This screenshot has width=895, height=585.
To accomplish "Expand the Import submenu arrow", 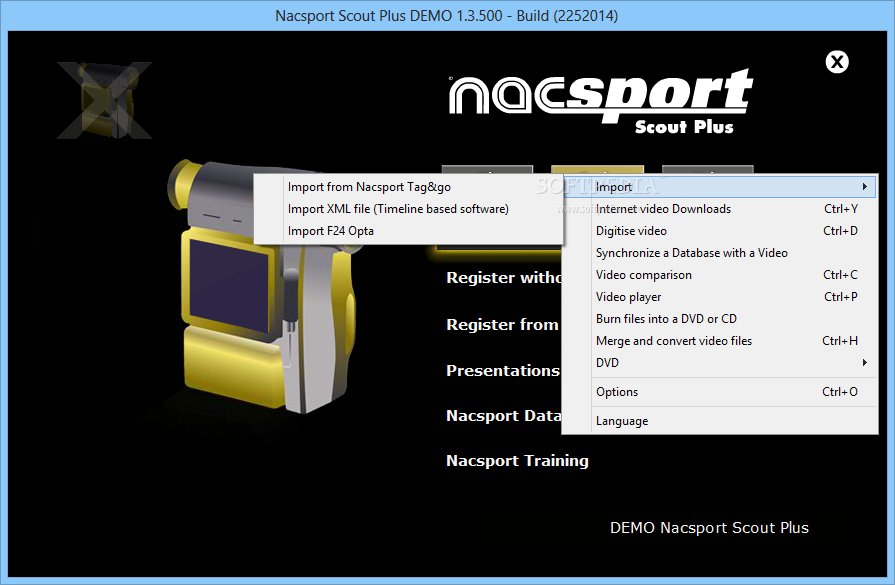I will [x=865, y=187].
